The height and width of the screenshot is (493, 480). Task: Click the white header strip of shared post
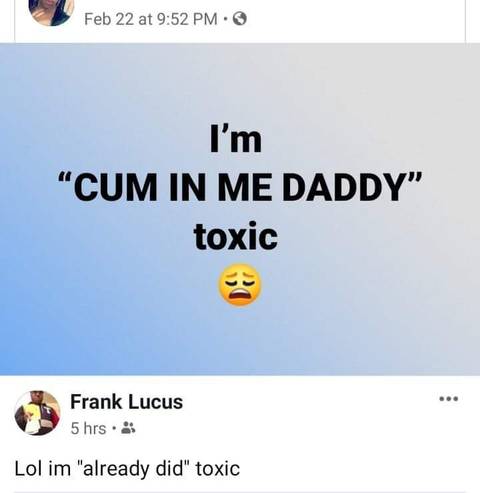pyautogui.click(x=240, y=21)
